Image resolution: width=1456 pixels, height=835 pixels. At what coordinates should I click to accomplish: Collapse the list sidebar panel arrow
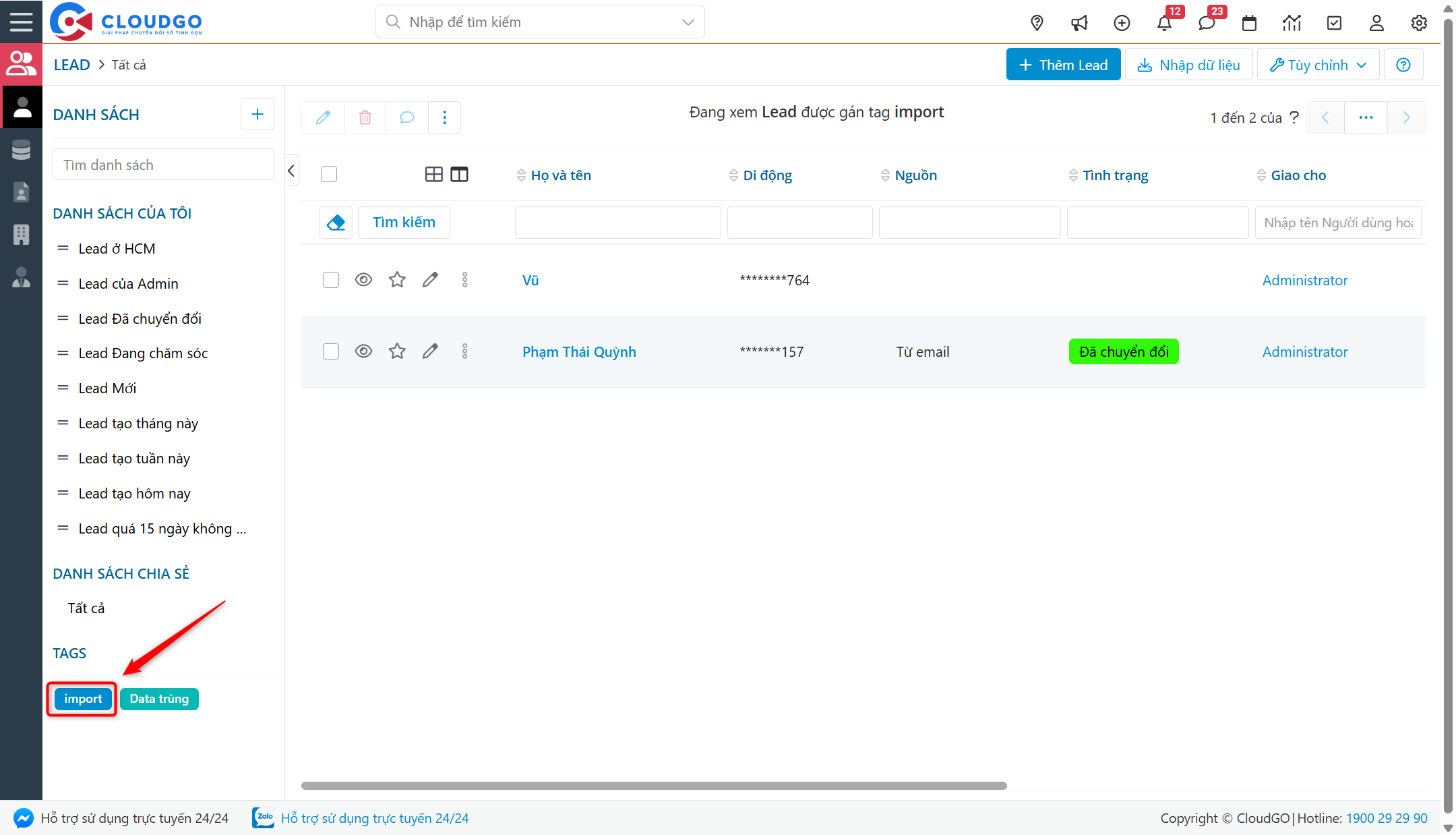point(291,171)
